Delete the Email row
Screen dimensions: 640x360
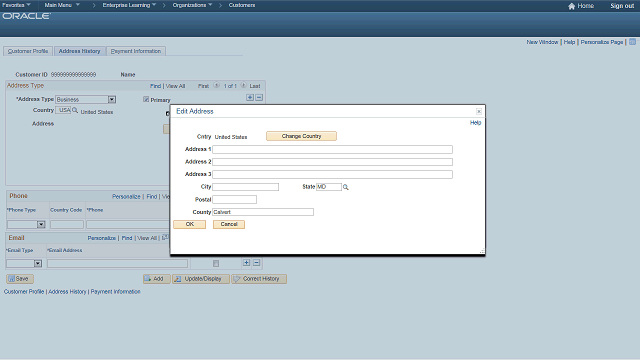pos(256,263)
